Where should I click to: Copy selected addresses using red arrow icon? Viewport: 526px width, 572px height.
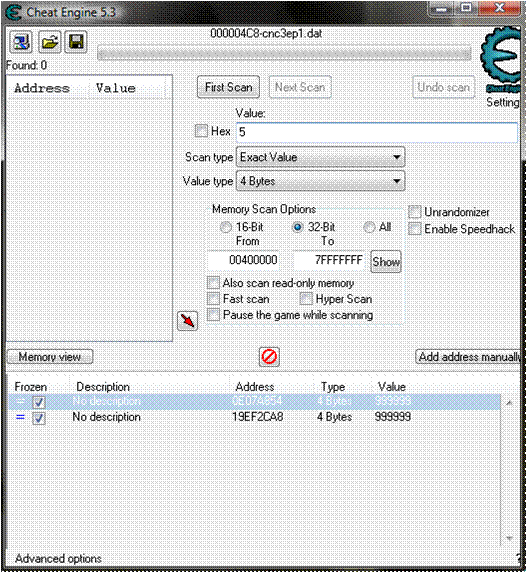coord(187,321)
